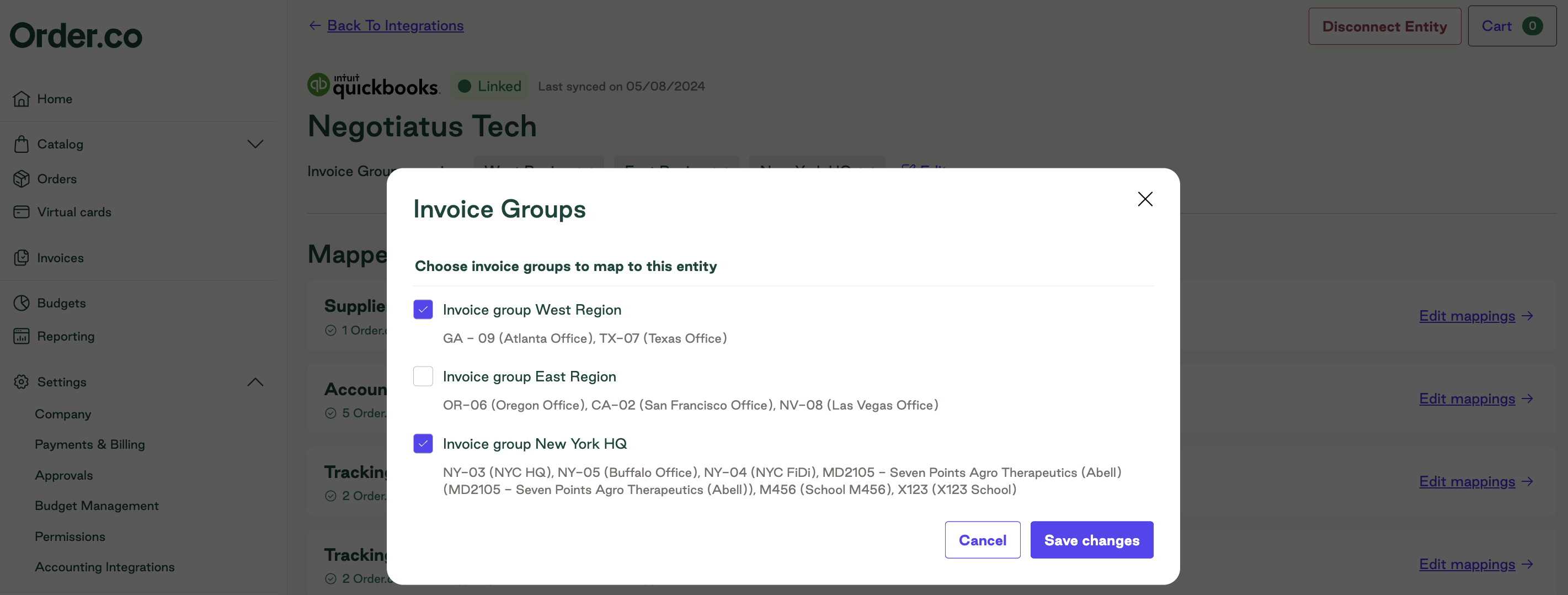The image size is (1568, 595).
Task: Open Budgets in the sidebar
Action: pyautogui.click(x=61, y=303)
